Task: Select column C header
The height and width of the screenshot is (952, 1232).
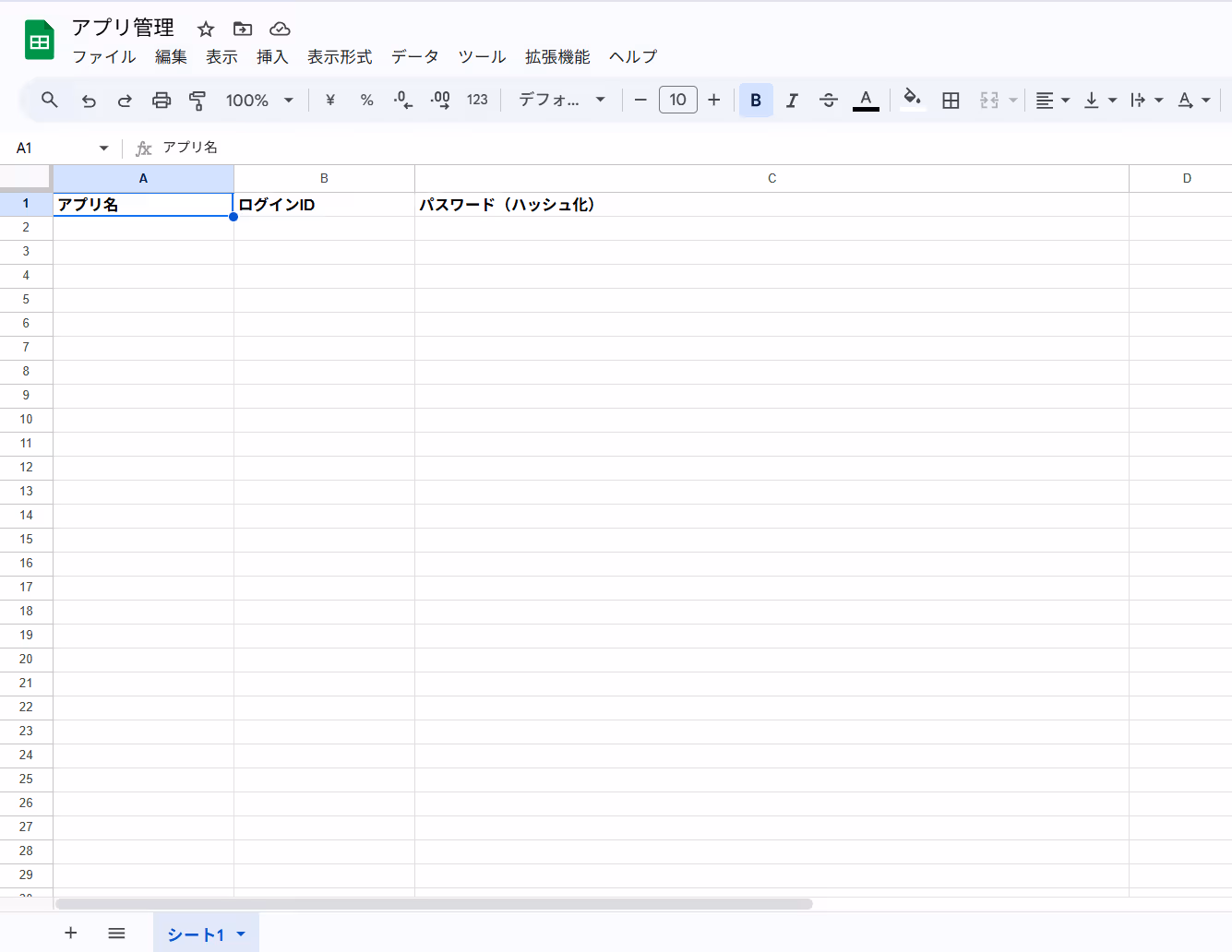Action: (x=771, y=178)
